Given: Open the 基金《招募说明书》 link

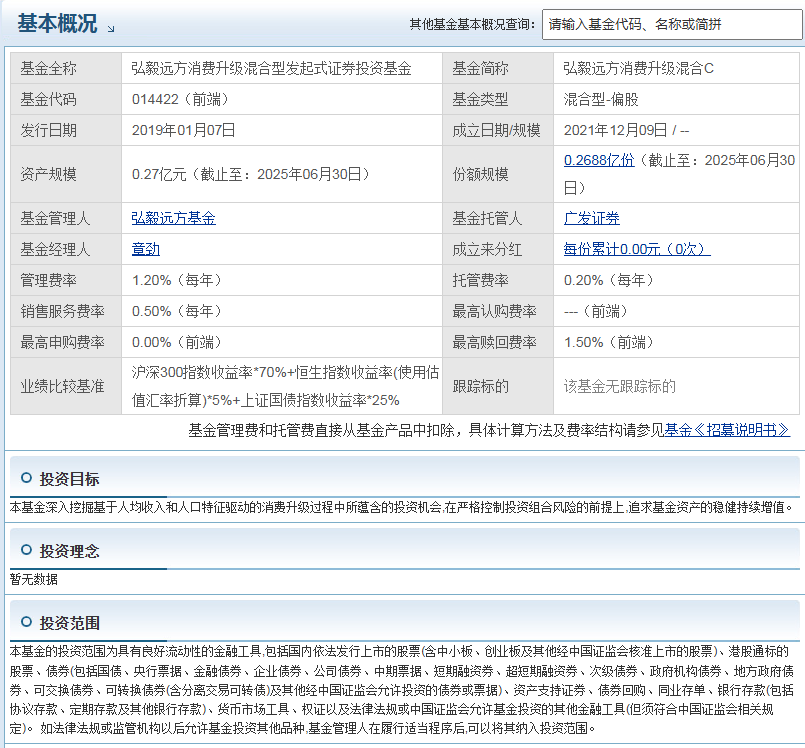Looking at the screenshot, I should (x=727, y=430).
